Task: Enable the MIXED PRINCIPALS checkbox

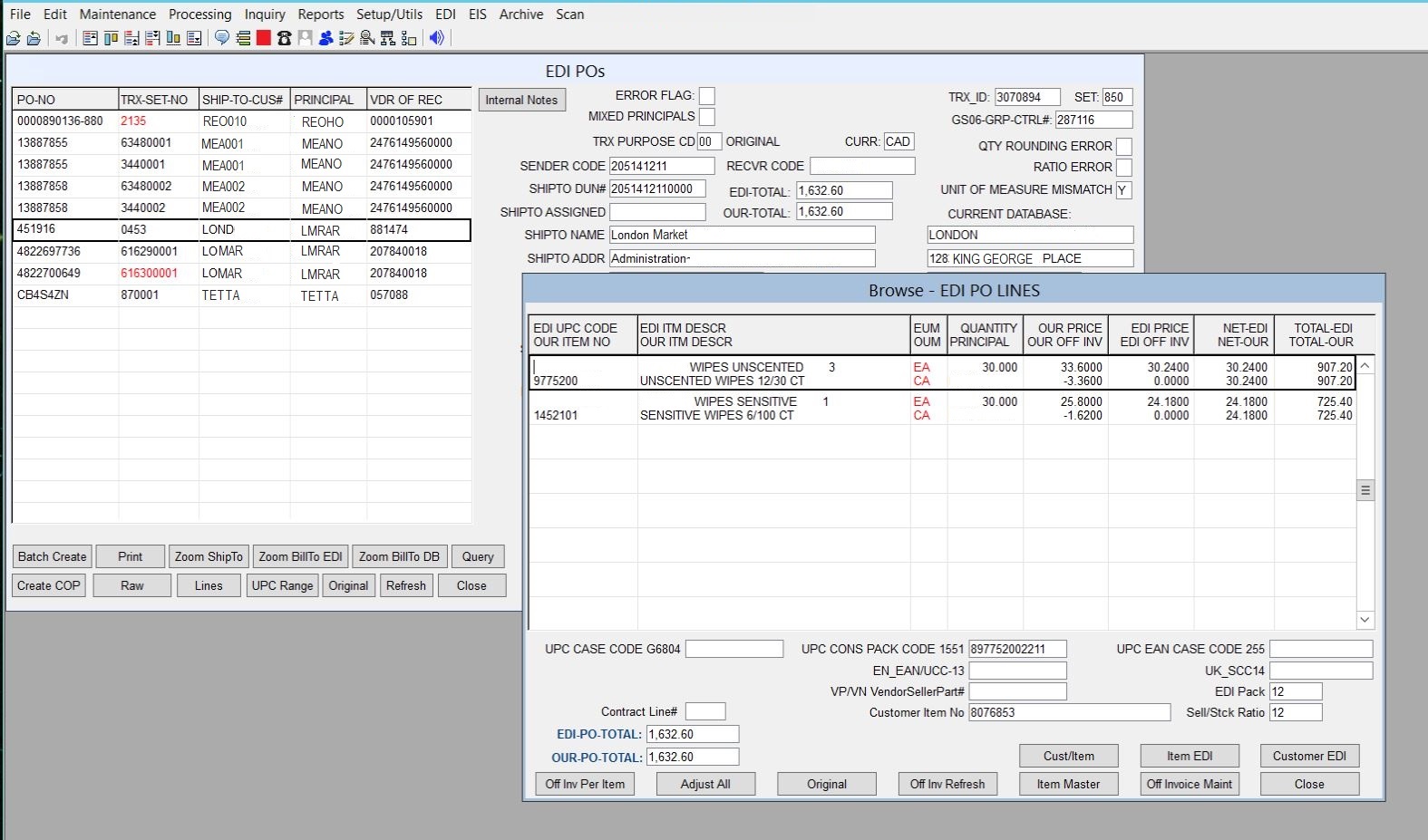Action: (707, 117)
